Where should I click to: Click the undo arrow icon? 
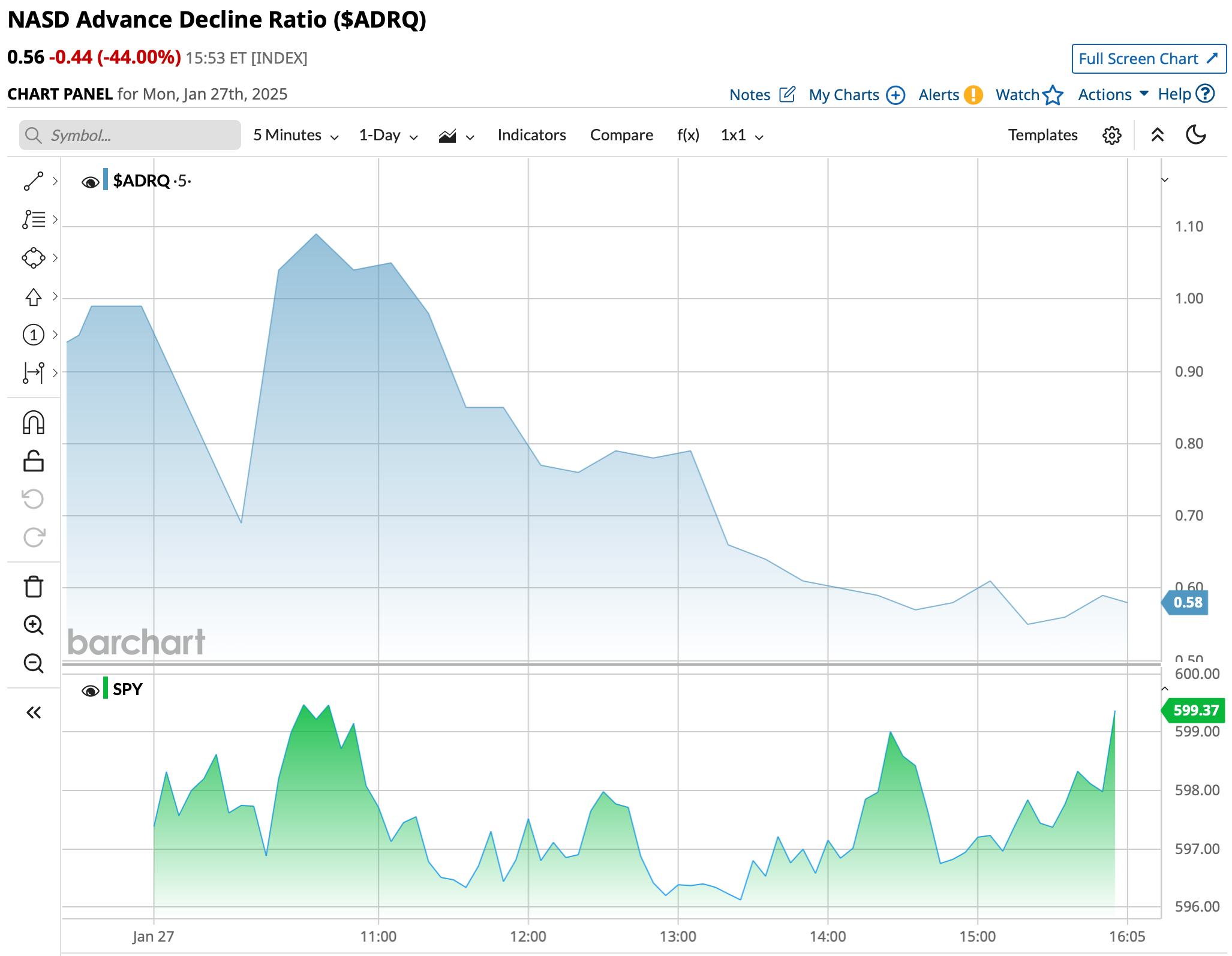click(34, 498)
